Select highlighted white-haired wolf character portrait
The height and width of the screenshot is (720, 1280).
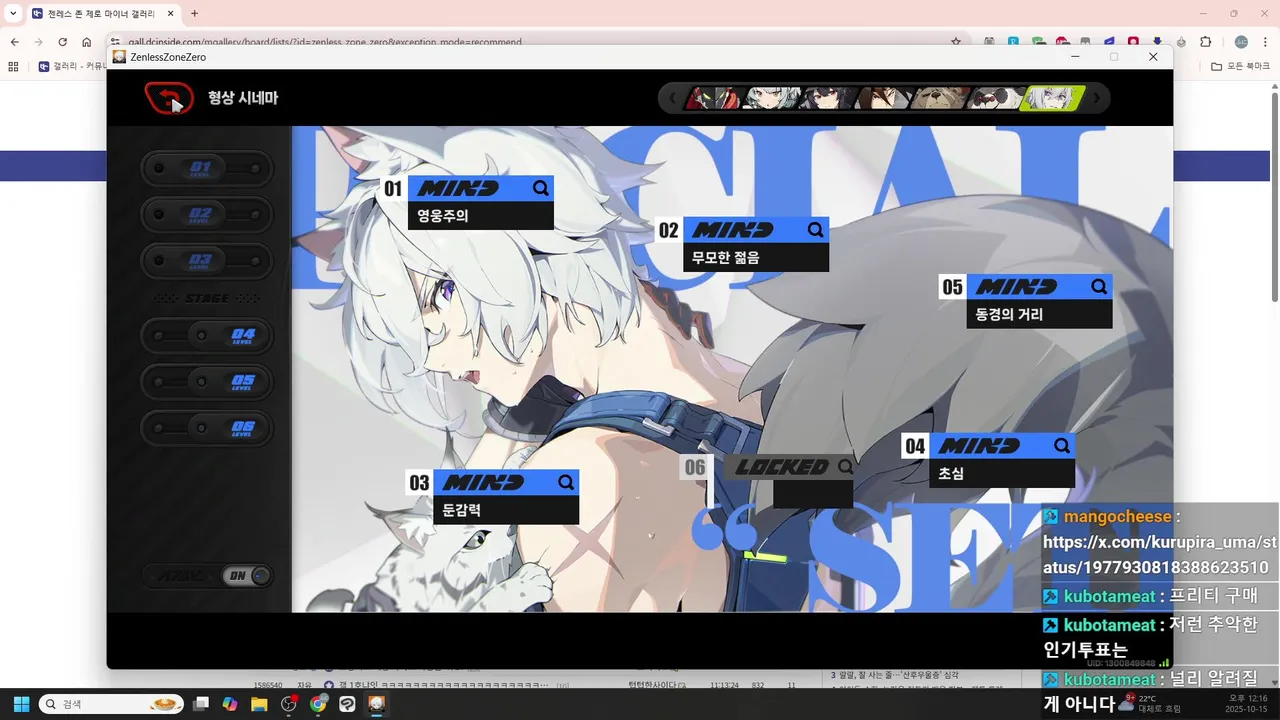(1052, 98)
